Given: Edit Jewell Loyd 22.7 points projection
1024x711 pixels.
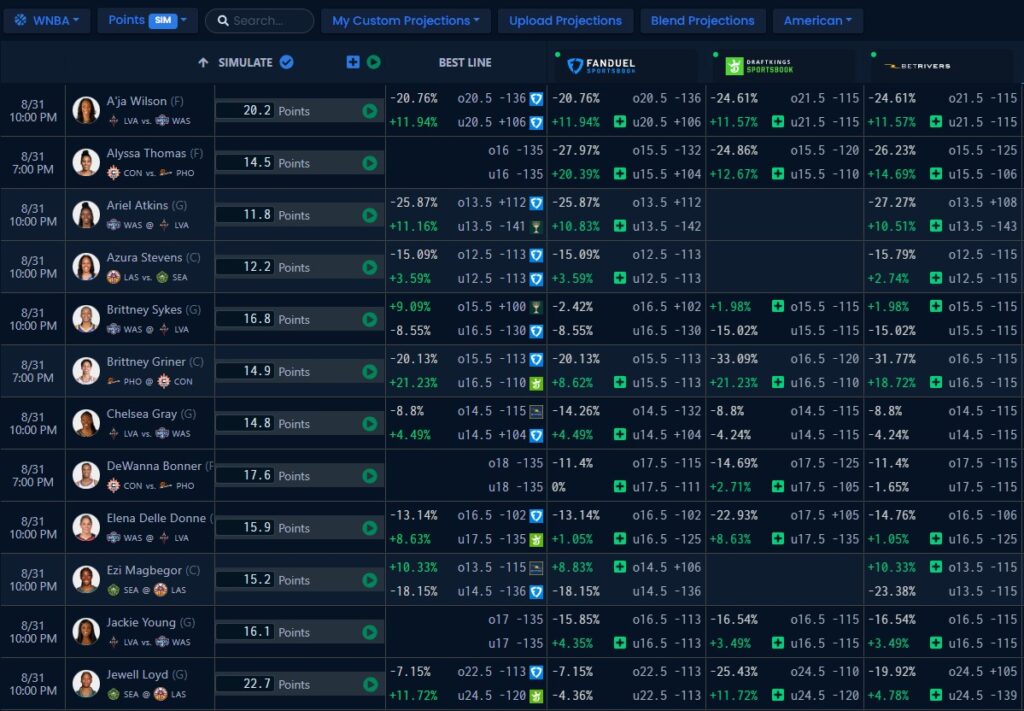Looking at the screenshot, I should click(245, 684).
